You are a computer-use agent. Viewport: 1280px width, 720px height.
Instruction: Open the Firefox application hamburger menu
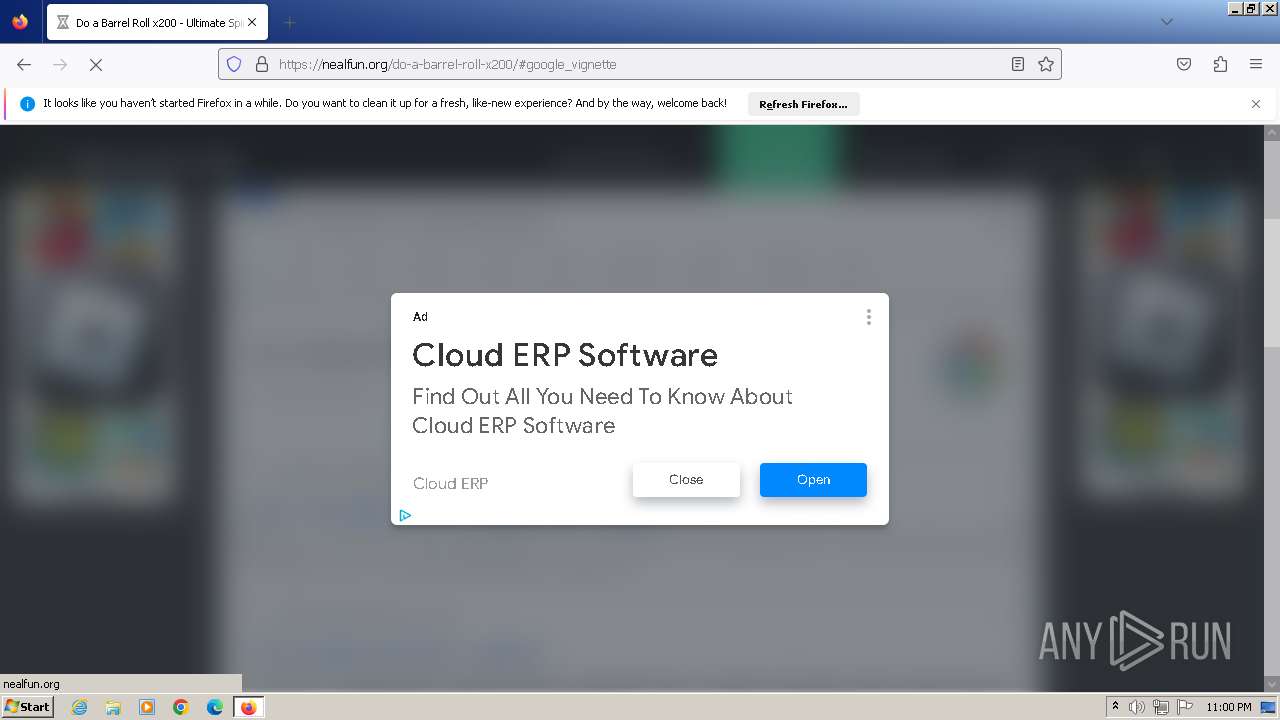point(1256,64)
